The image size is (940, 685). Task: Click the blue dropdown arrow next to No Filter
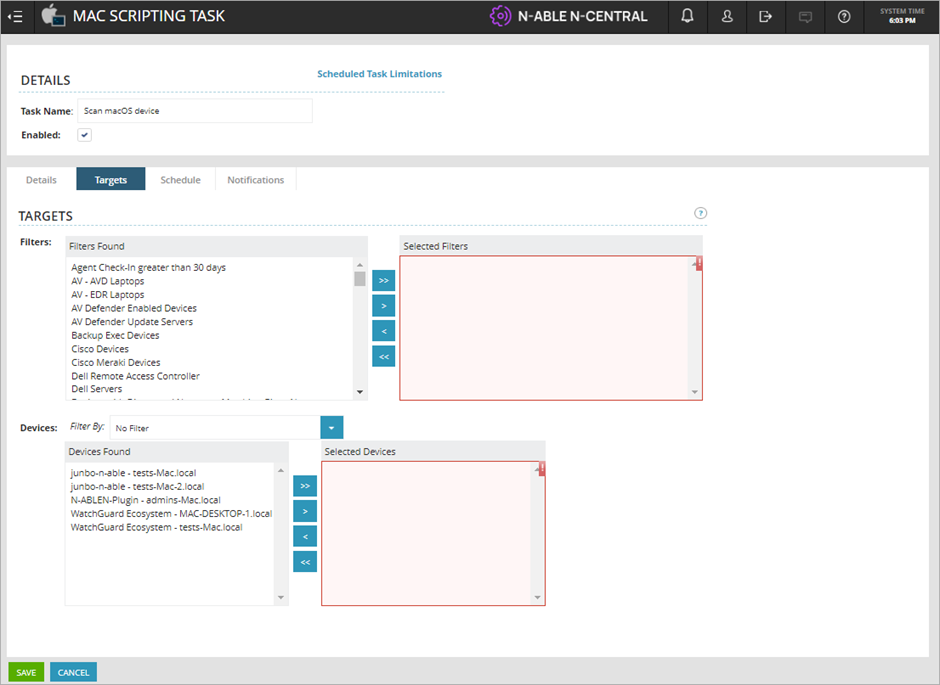point(331,427)
